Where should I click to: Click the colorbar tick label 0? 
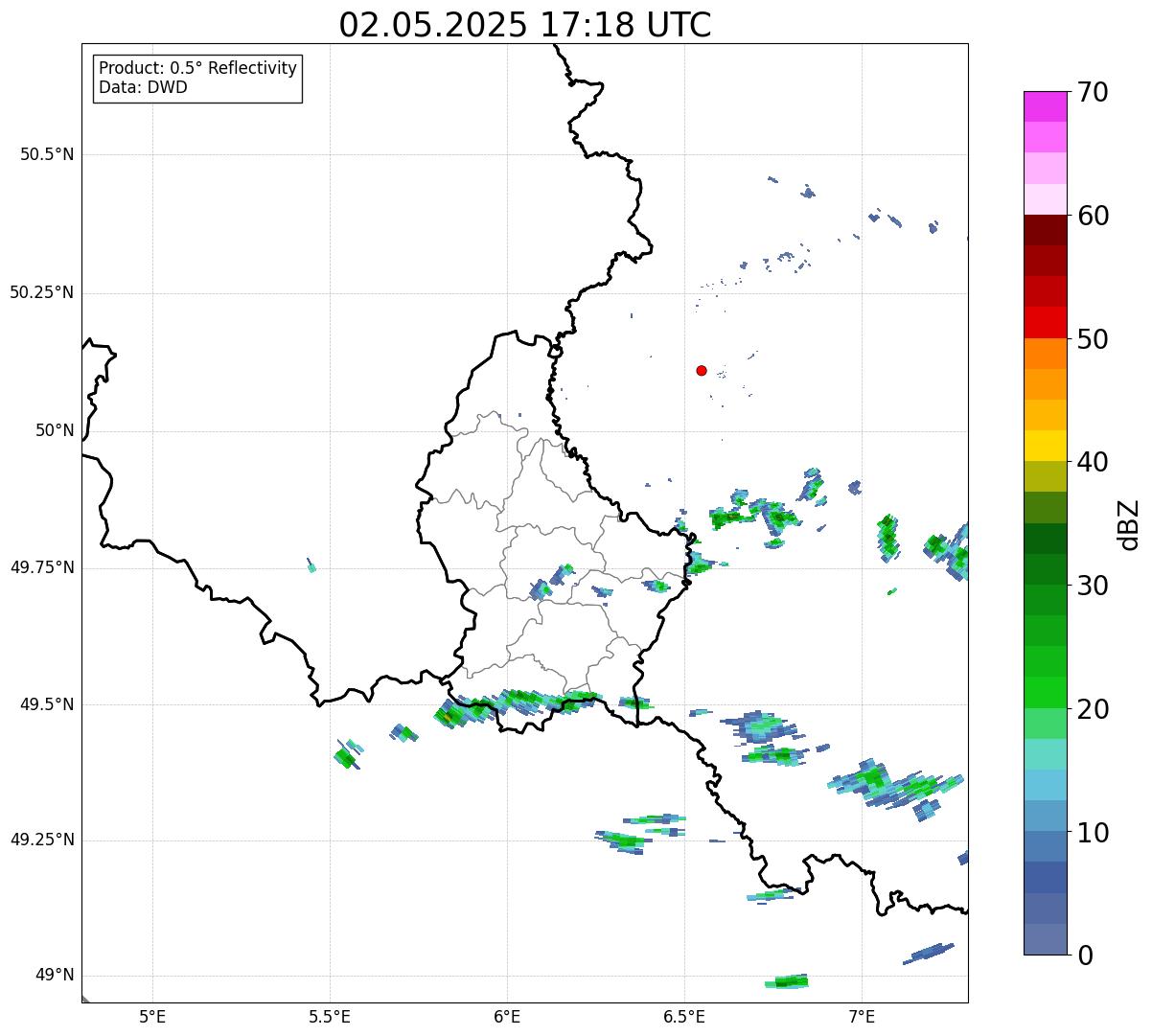pos(1084,955)
